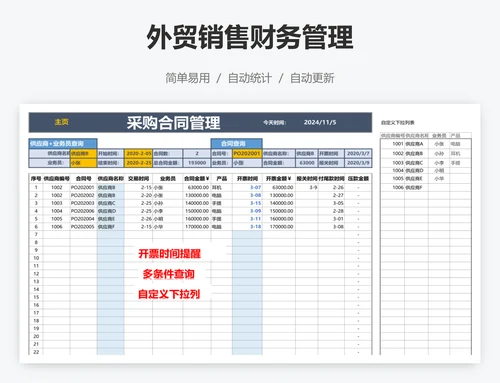Select contract number PO202003 in the table
This screenshot has height=383, width=500.
[x=83, y=203]
